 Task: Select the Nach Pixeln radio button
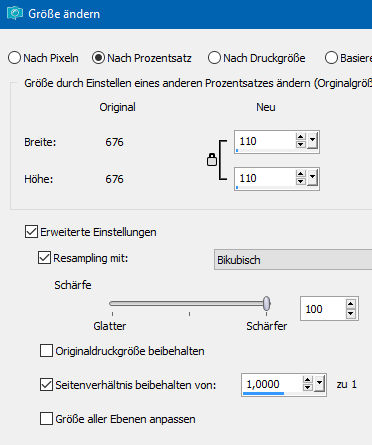[x=14, y=58]
